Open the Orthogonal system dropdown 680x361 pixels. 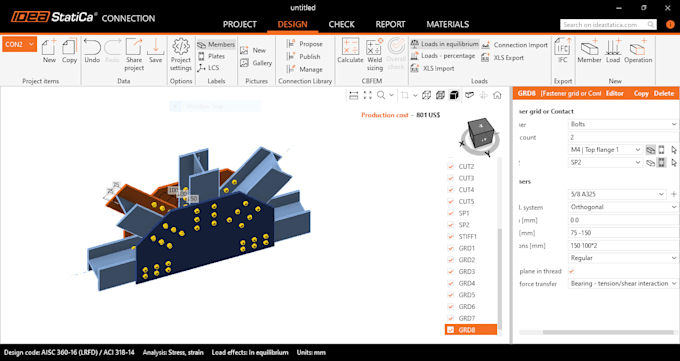[623, 207]
